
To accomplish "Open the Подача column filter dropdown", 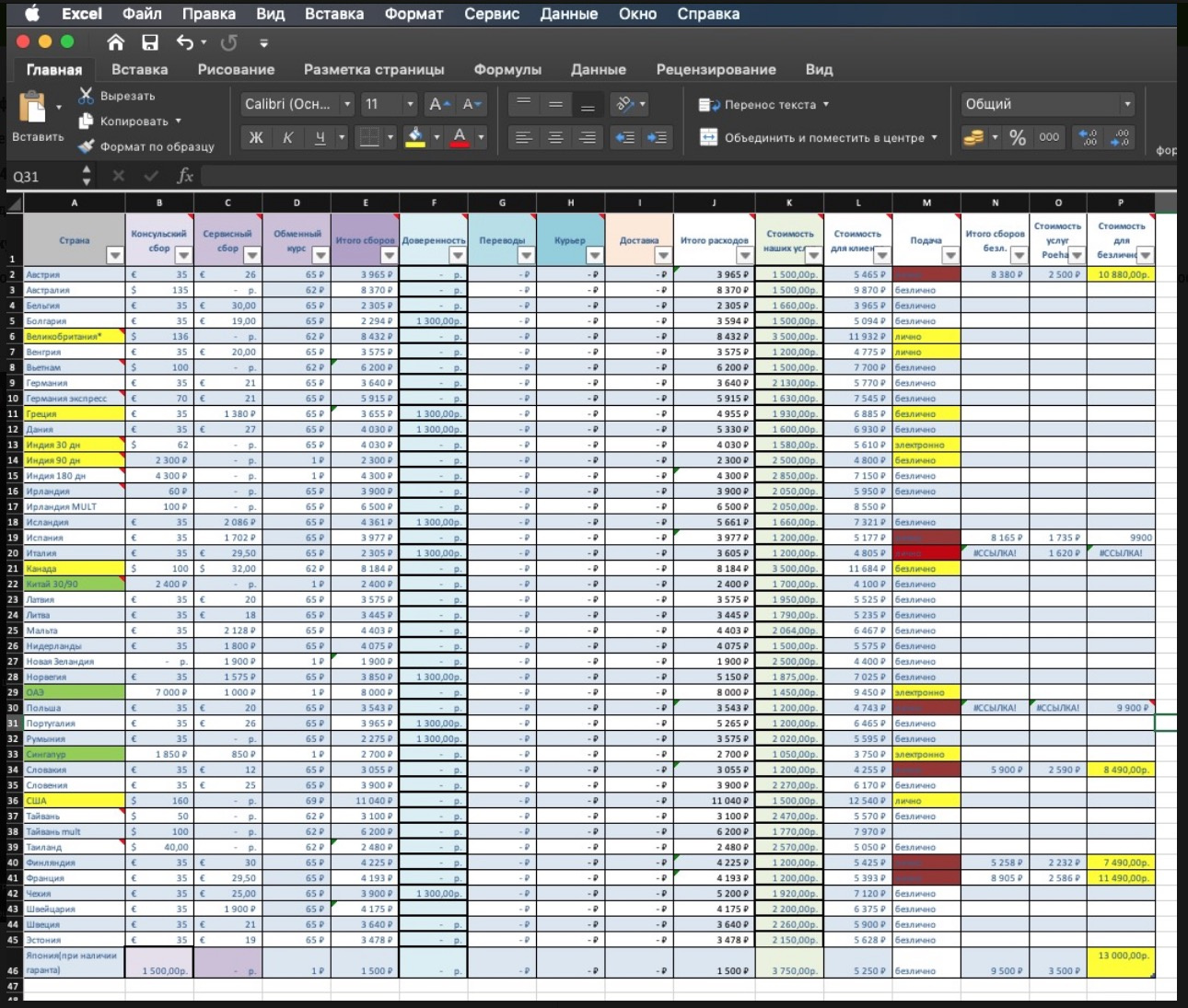I will (x=950, y=255).
